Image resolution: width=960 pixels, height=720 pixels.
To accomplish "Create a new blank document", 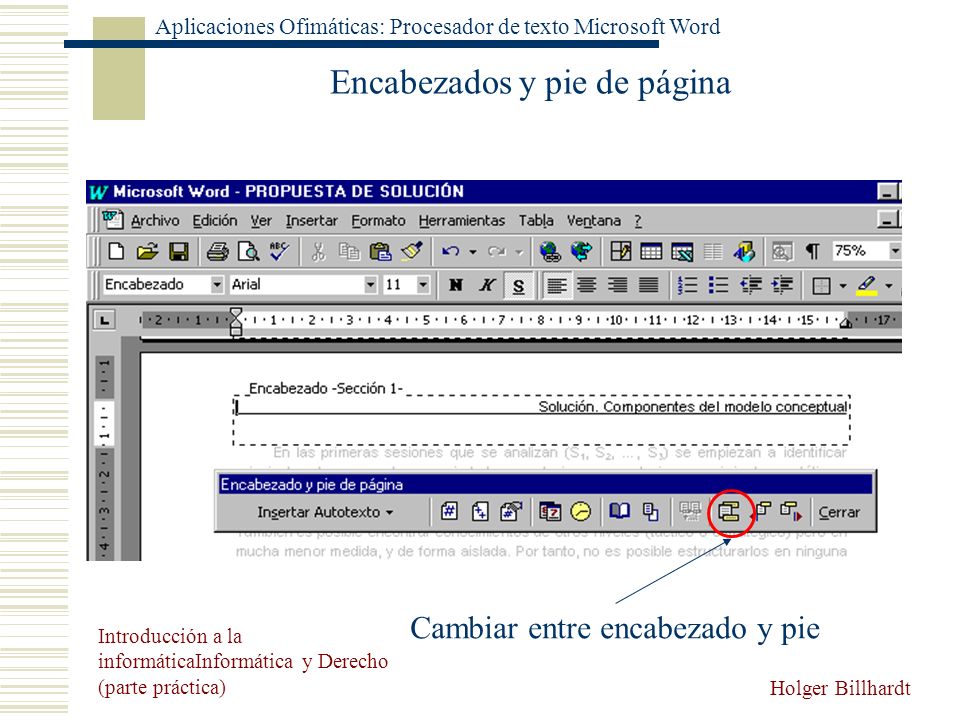I will [116, 252].
